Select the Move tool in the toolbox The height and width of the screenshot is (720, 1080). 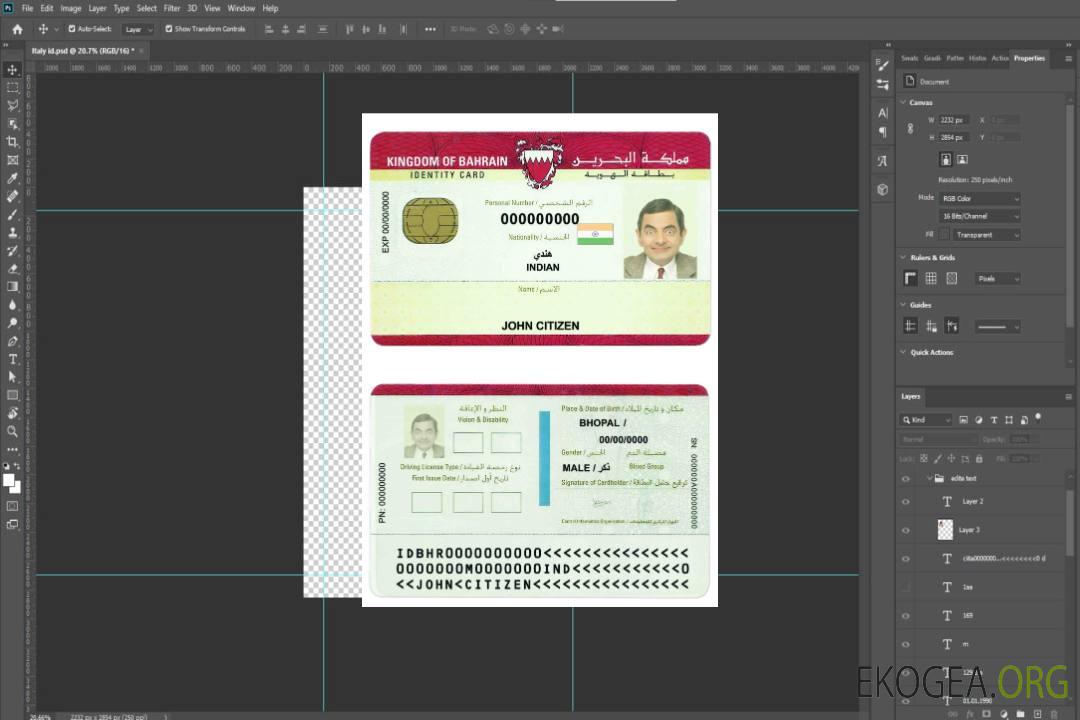12,70
